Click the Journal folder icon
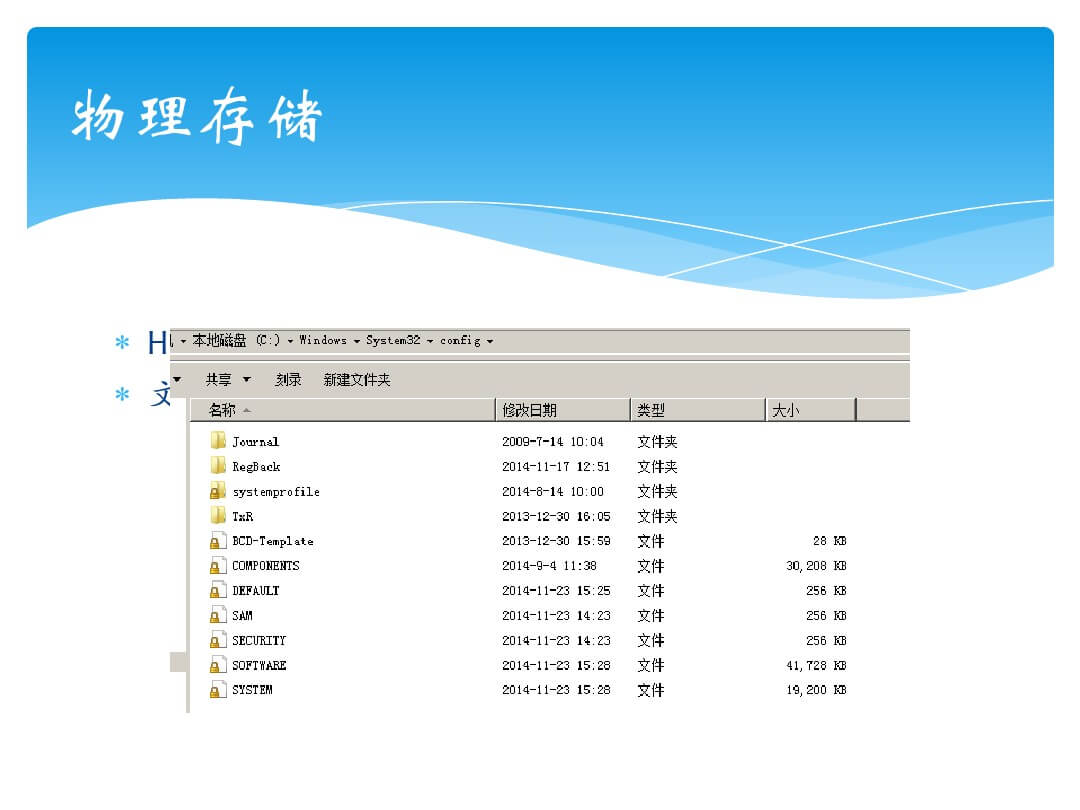The image size is (1080, 810). click(x=218, y=441)
